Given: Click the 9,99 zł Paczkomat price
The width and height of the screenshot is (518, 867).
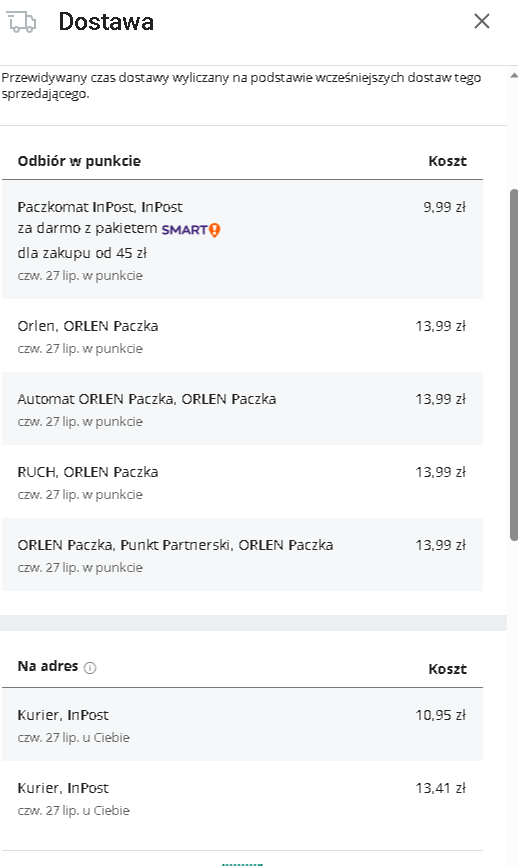Looking at the screenshot, I should 444,207.
